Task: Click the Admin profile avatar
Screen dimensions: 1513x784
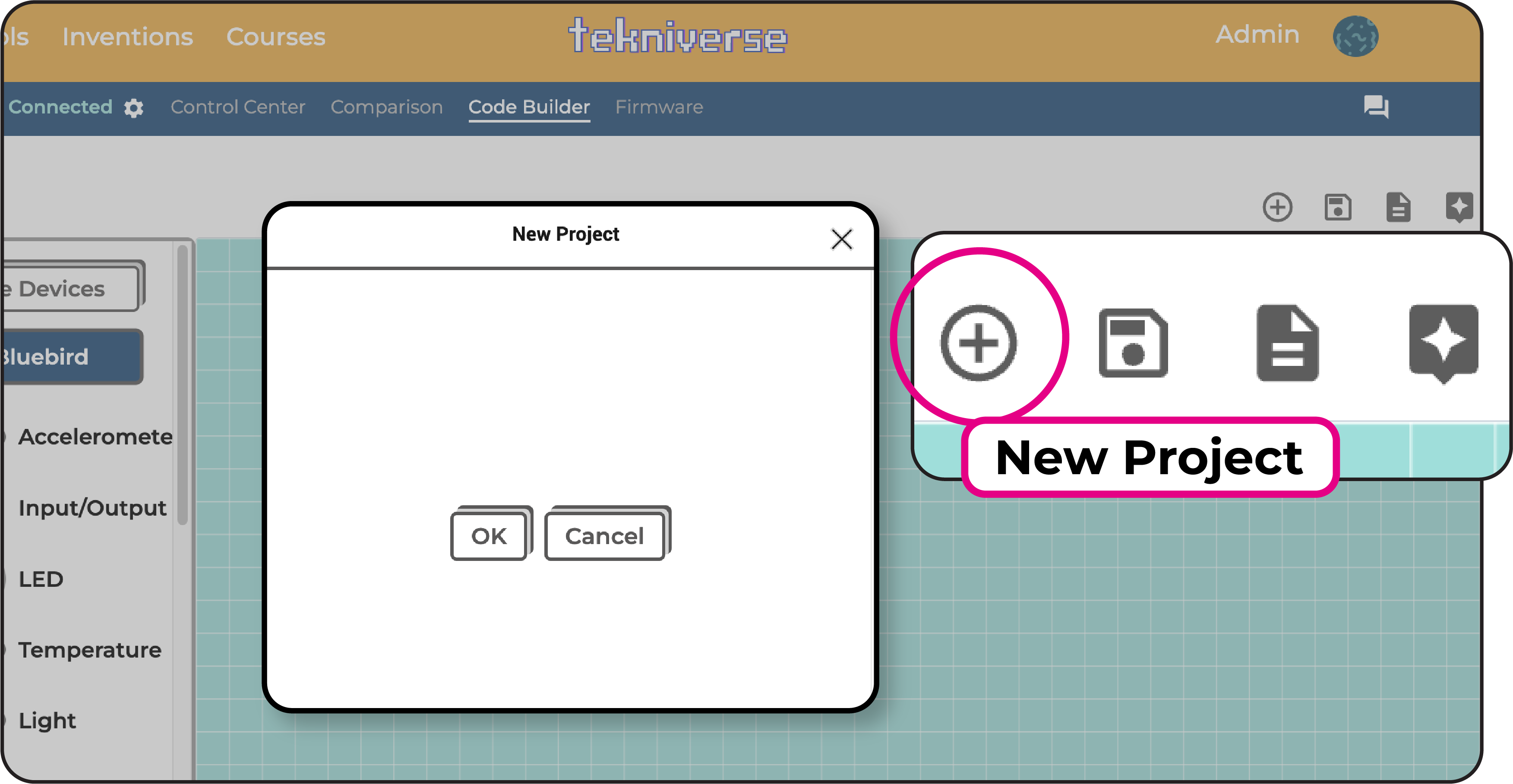Action: [1355, 36]
